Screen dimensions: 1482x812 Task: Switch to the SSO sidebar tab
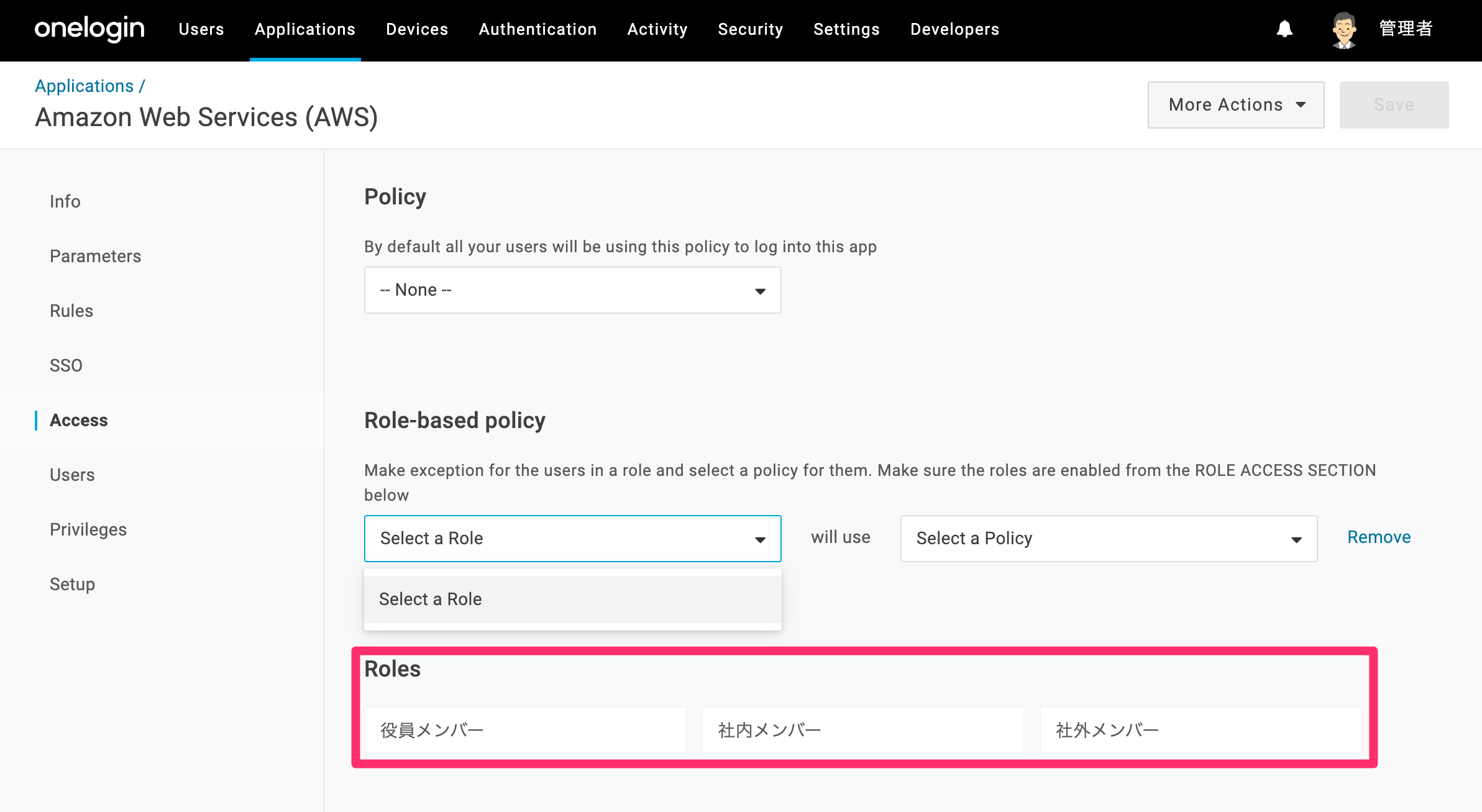click(66, 365)
